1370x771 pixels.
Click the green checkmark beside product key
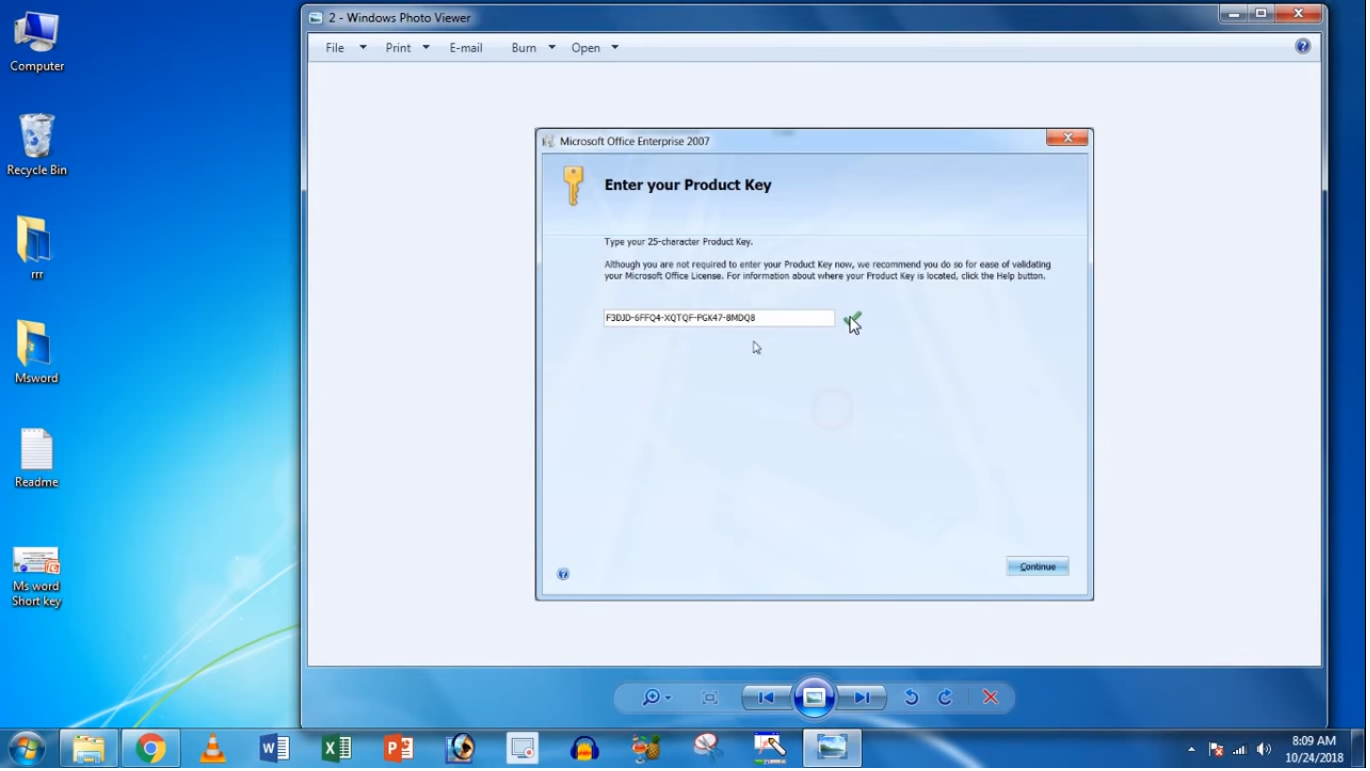(x=852, y=320)
